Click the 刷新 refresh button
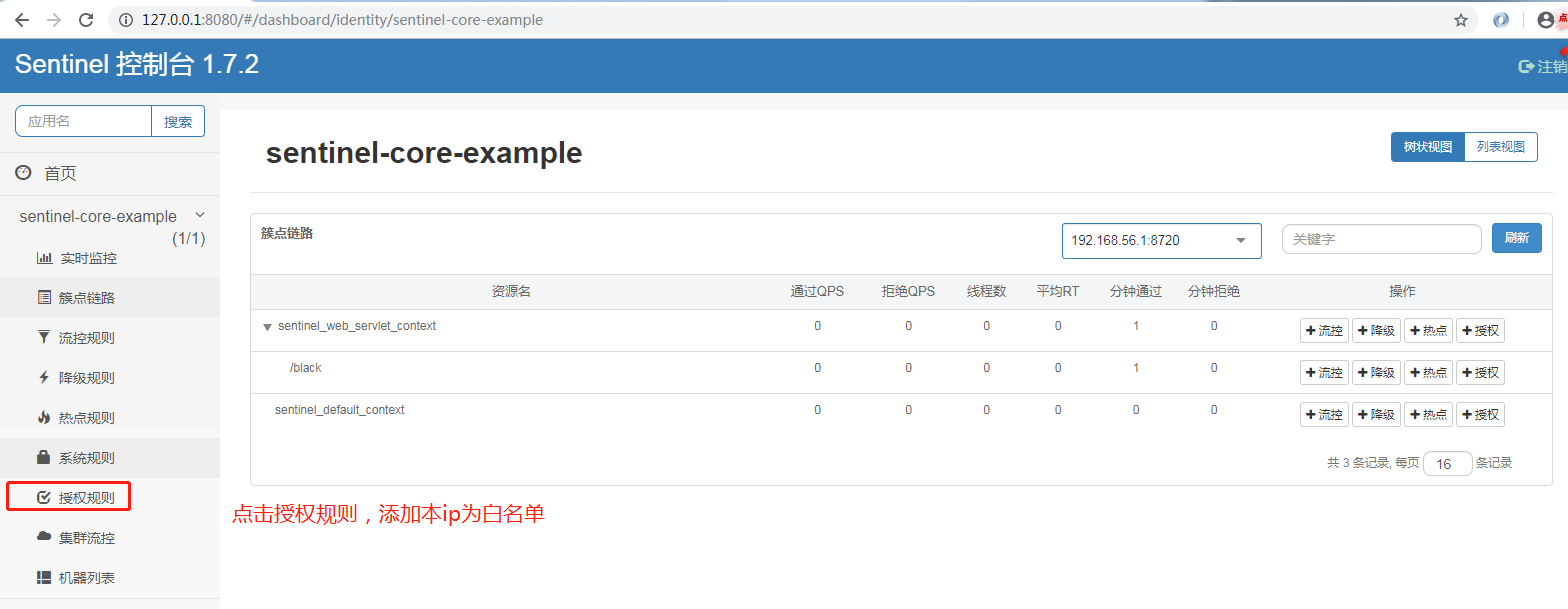 (x=1516, y=238)
